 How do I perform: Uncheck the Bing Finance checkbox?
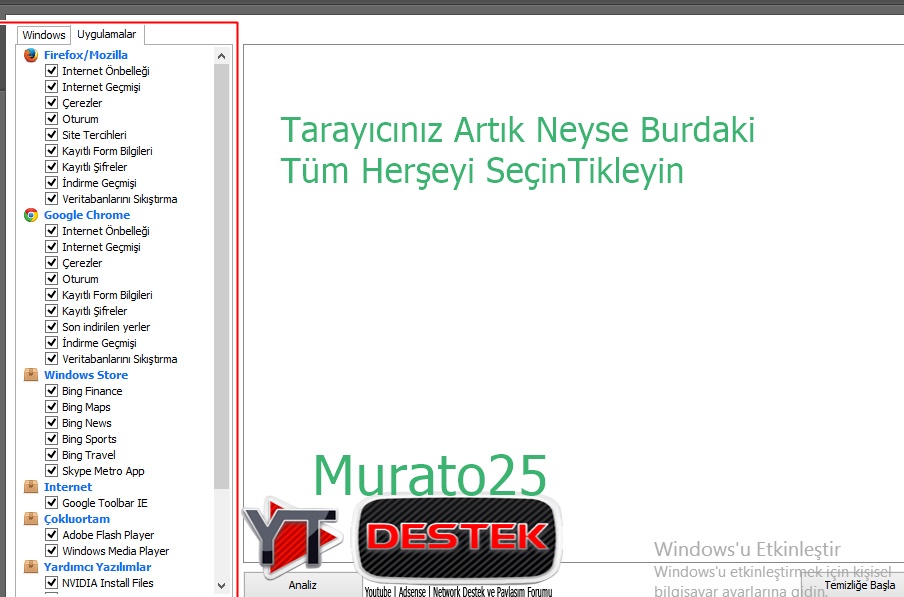[x=51, y=391]
